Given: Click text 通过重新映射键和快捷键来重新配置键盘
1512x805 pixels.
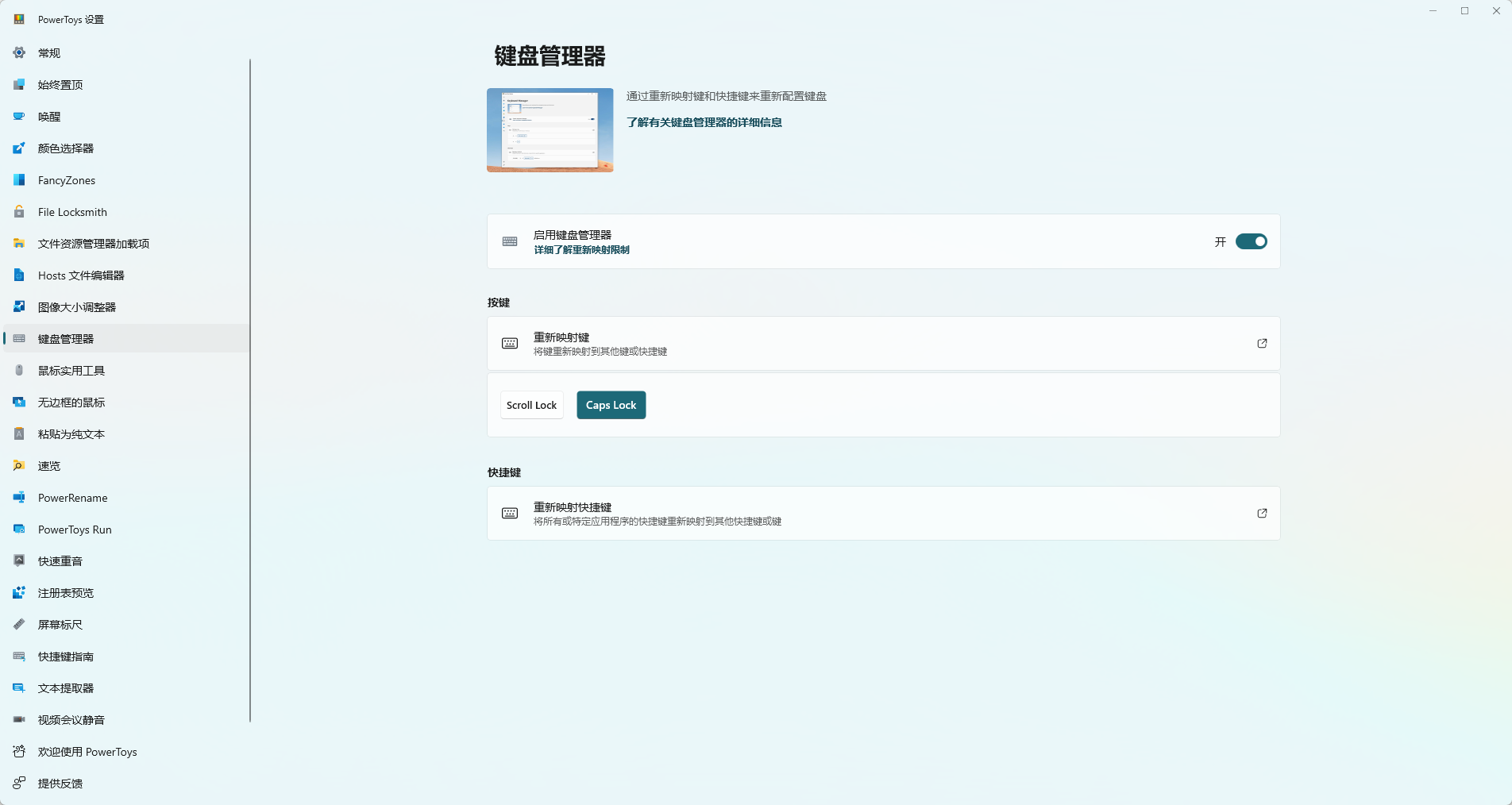Looking at the screenshot, I should [x=727, y=96].
